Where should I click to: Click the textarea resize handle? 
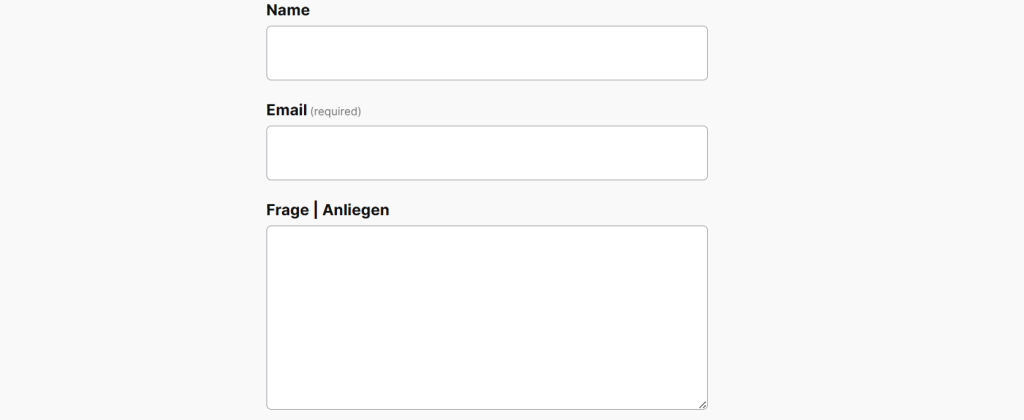click(702, 404)
